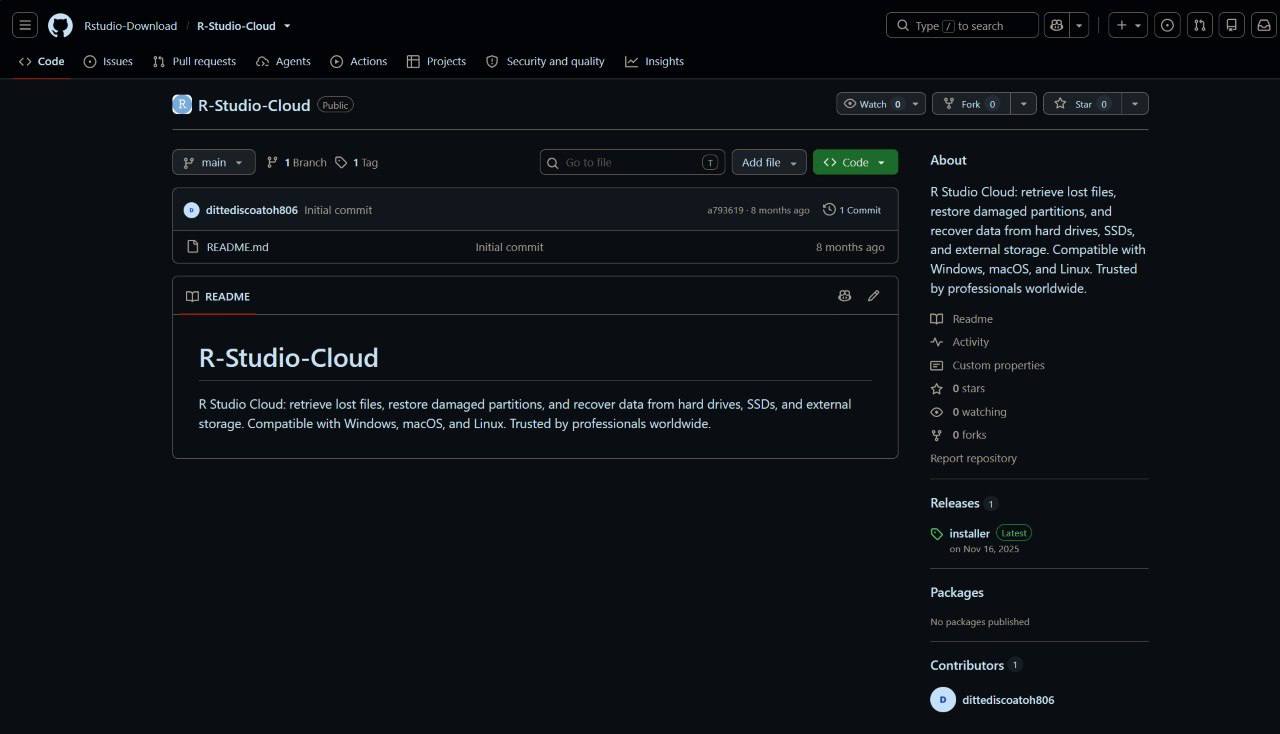Open the Activity link in About sidebar
The height and width of the screenshot is (734, 1280).
pos(960,342)
